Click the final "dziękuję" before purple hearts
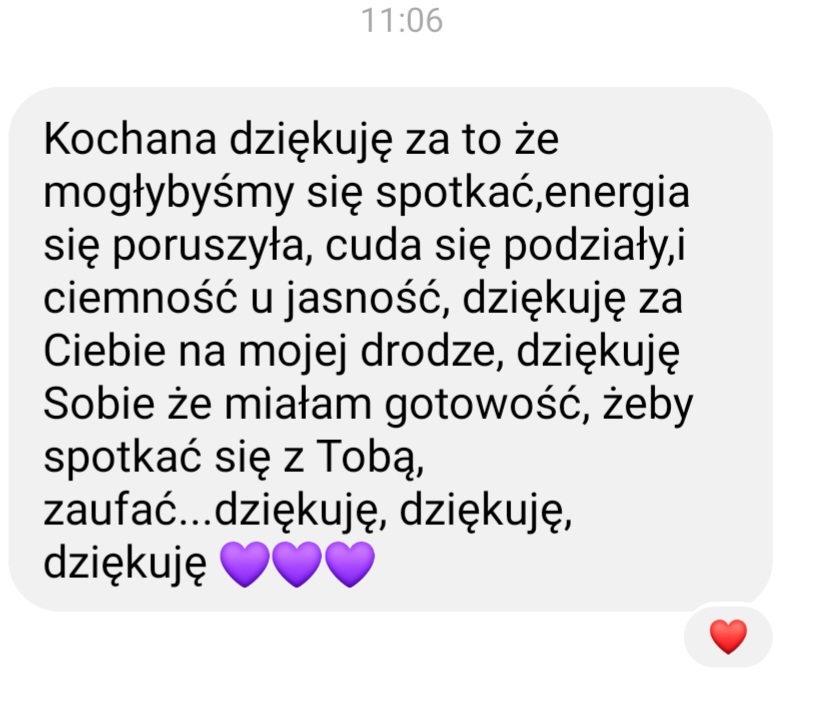Screen dimensions: 817x703 coord(125,564)
